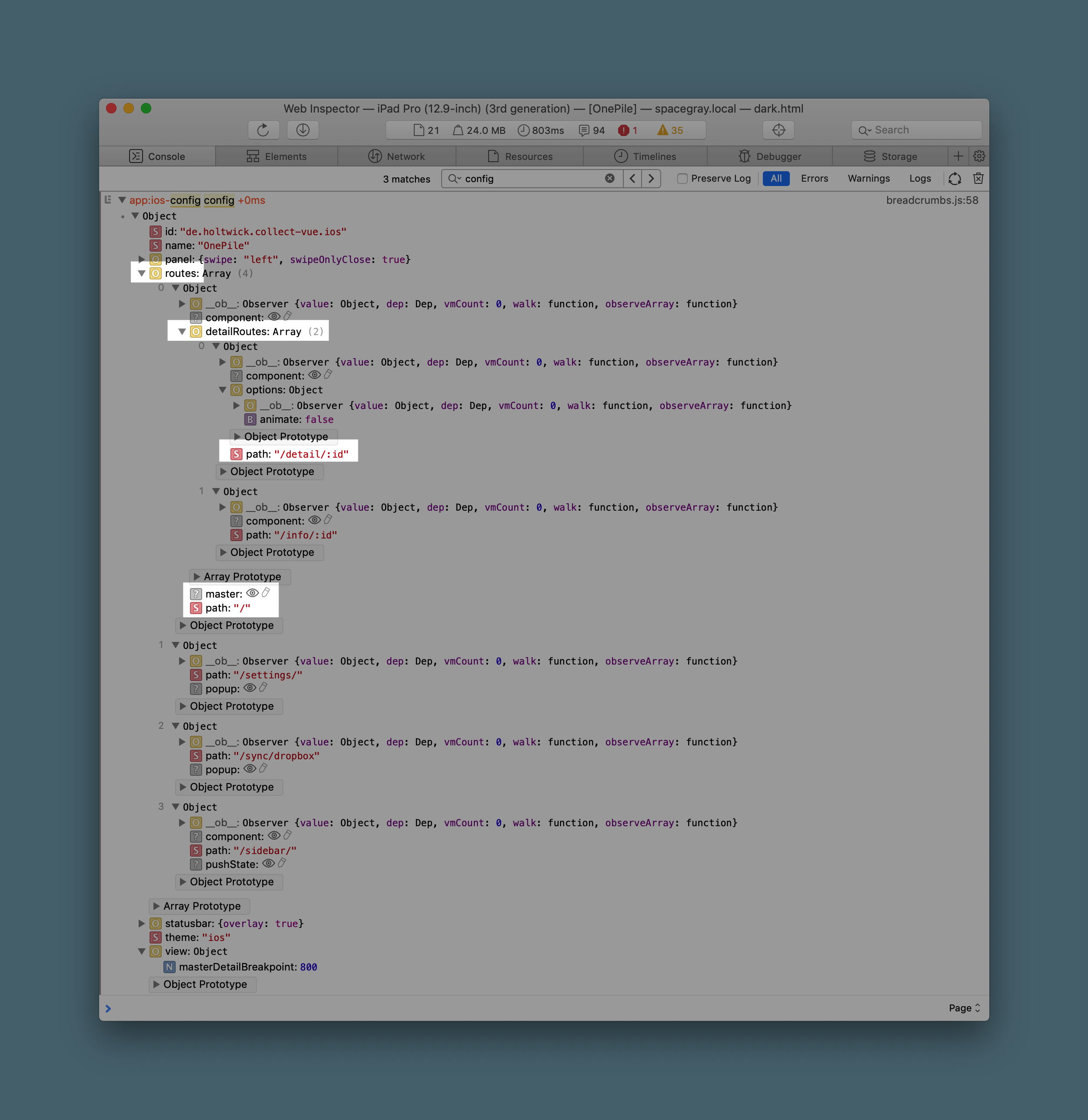Collapse the routes Array
1088x1120 pixels.
141,273
